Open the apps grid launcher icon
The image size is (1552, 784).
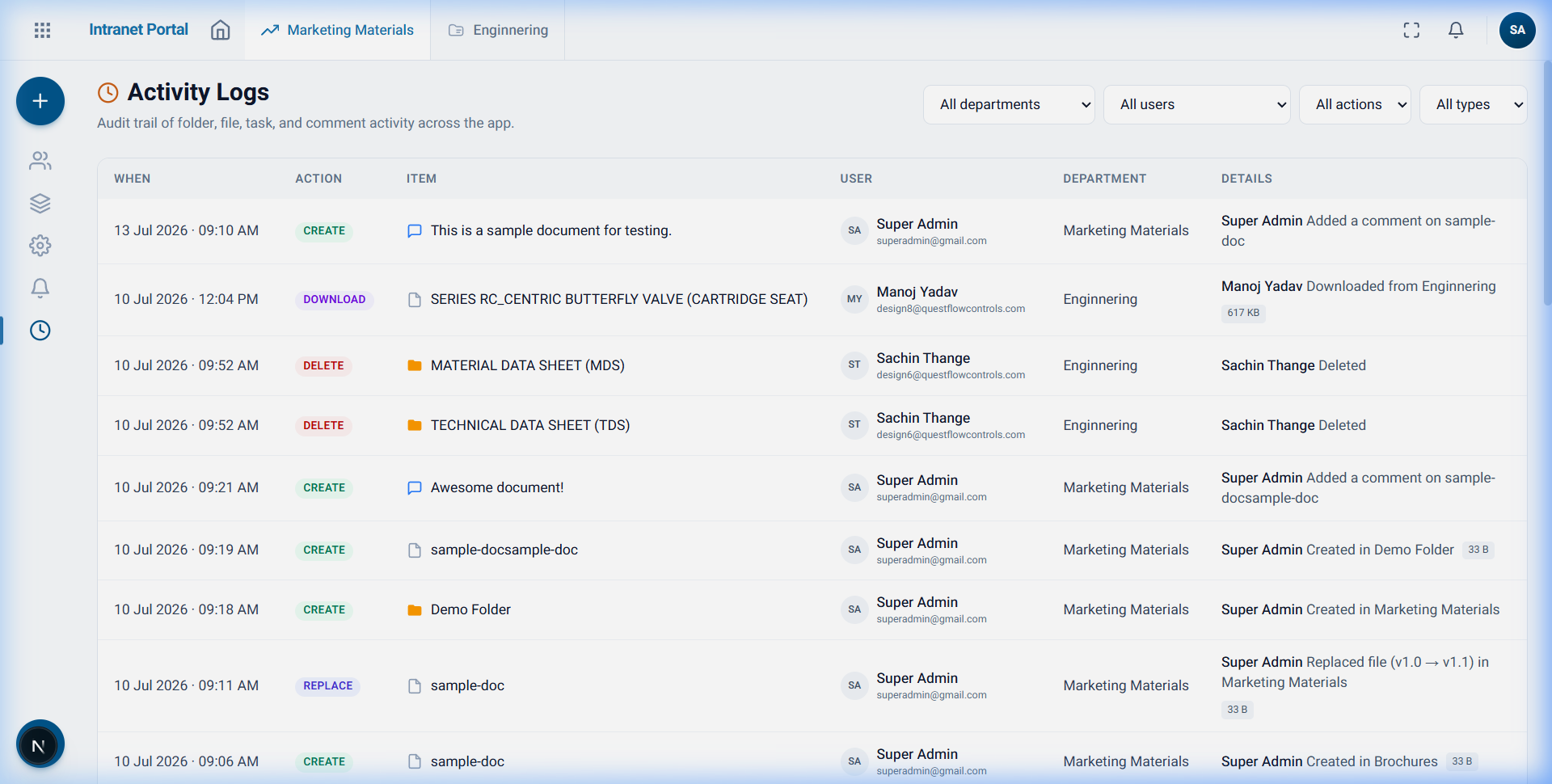[42, 30]
